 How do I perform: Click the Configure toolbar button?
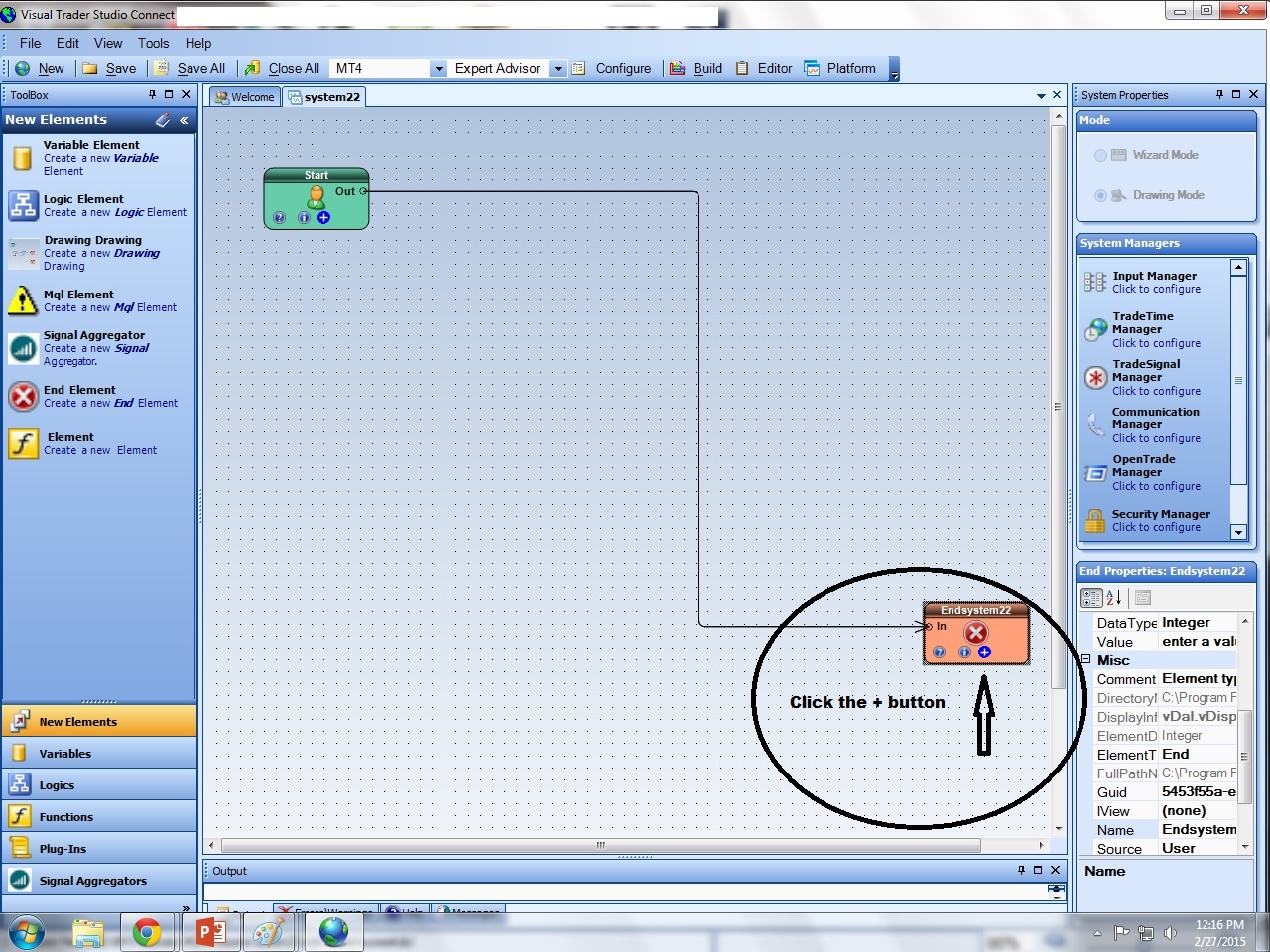612,68
